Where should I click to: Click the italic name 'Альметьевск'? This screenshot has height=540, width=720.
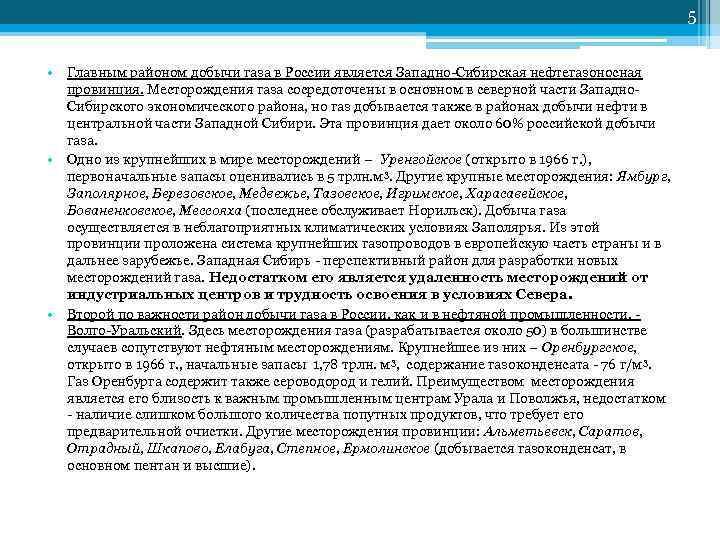tap(528, 432)
